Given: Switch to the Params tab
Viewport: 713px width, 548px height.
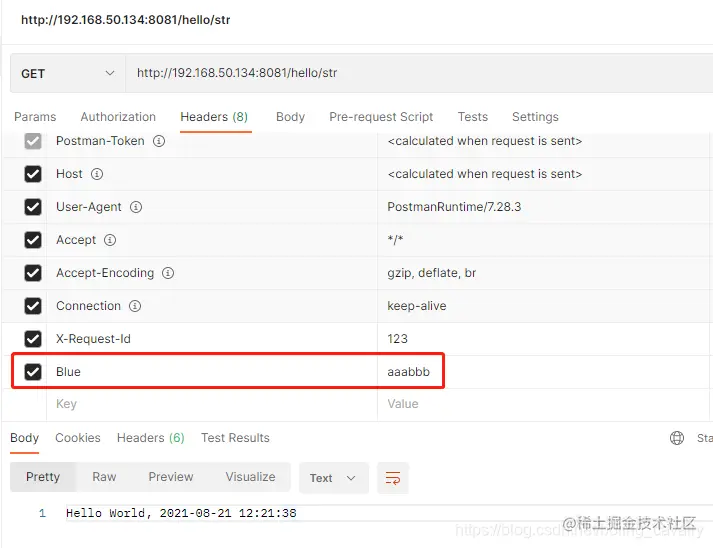Looking at the screenshot, I should coord(35,117).
